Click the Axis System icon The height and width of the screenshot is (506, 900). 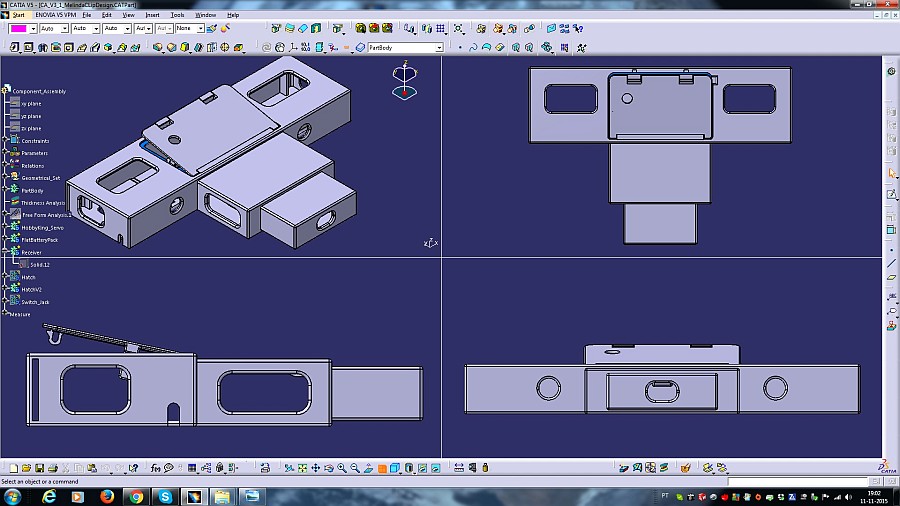point(293,47)
